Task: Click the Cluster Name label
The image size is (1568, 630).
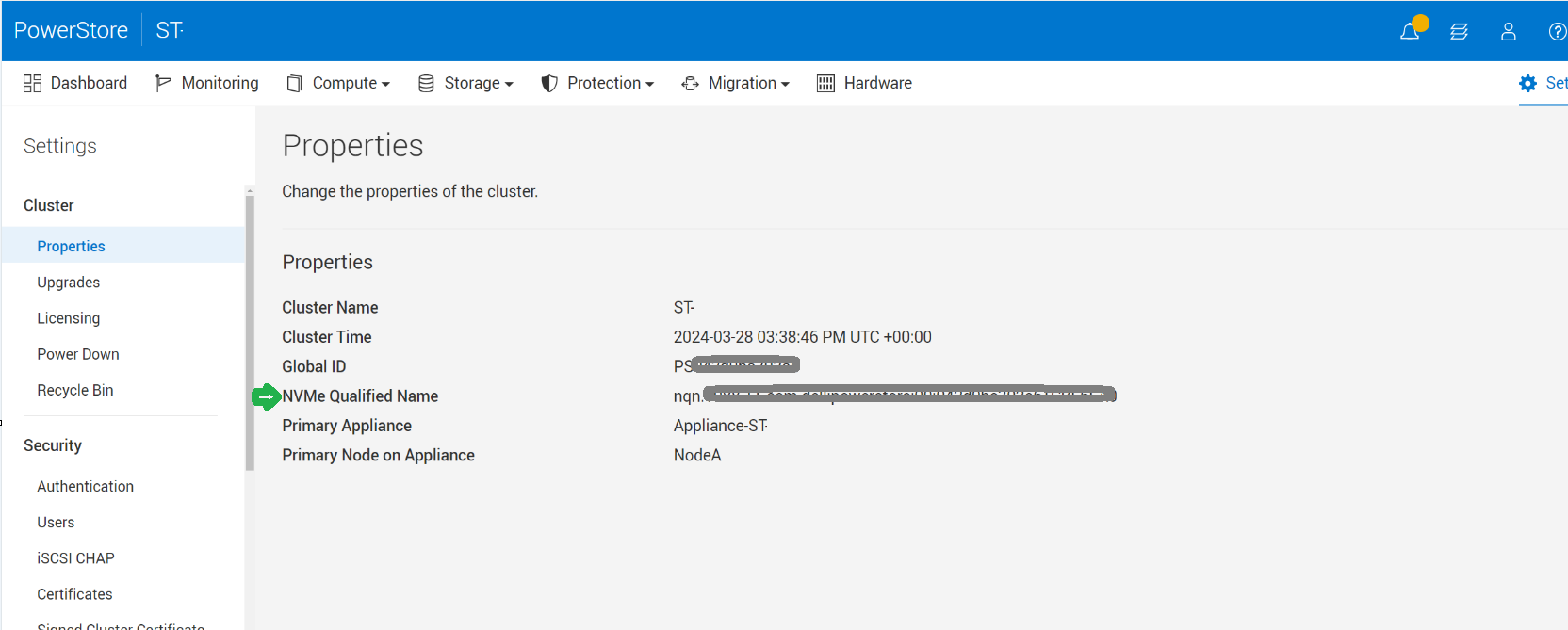Action: point(330,308)
